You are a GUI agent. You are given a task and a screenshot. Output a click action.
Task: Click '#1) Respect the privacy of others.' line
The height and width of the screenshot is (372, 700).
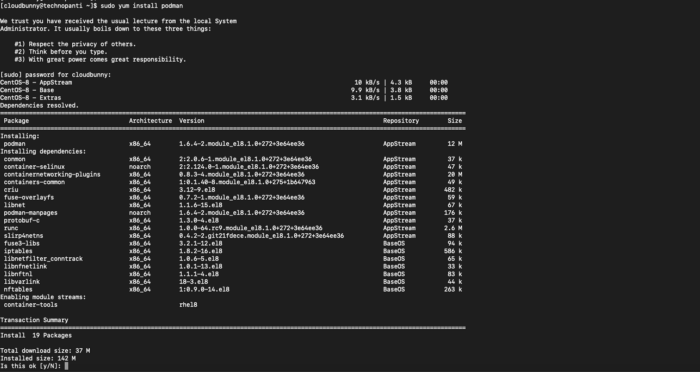coord(75,44)
